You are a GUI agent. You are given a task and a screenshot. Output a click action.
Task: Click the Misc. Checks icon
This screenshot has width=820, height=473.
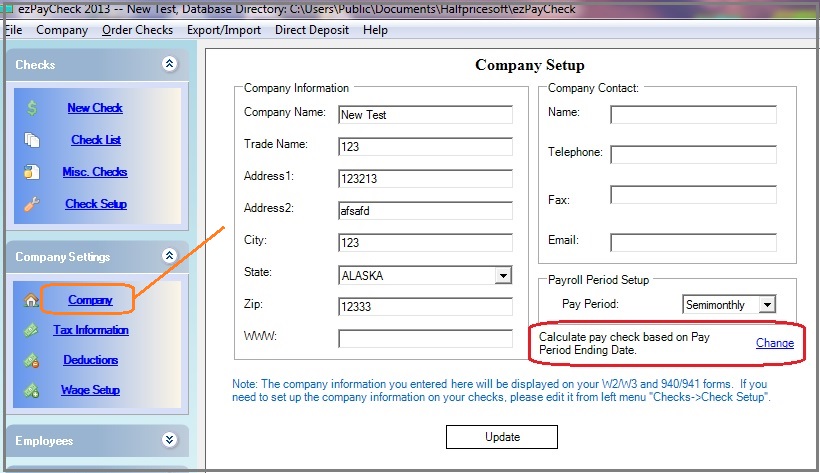point(32,172)
